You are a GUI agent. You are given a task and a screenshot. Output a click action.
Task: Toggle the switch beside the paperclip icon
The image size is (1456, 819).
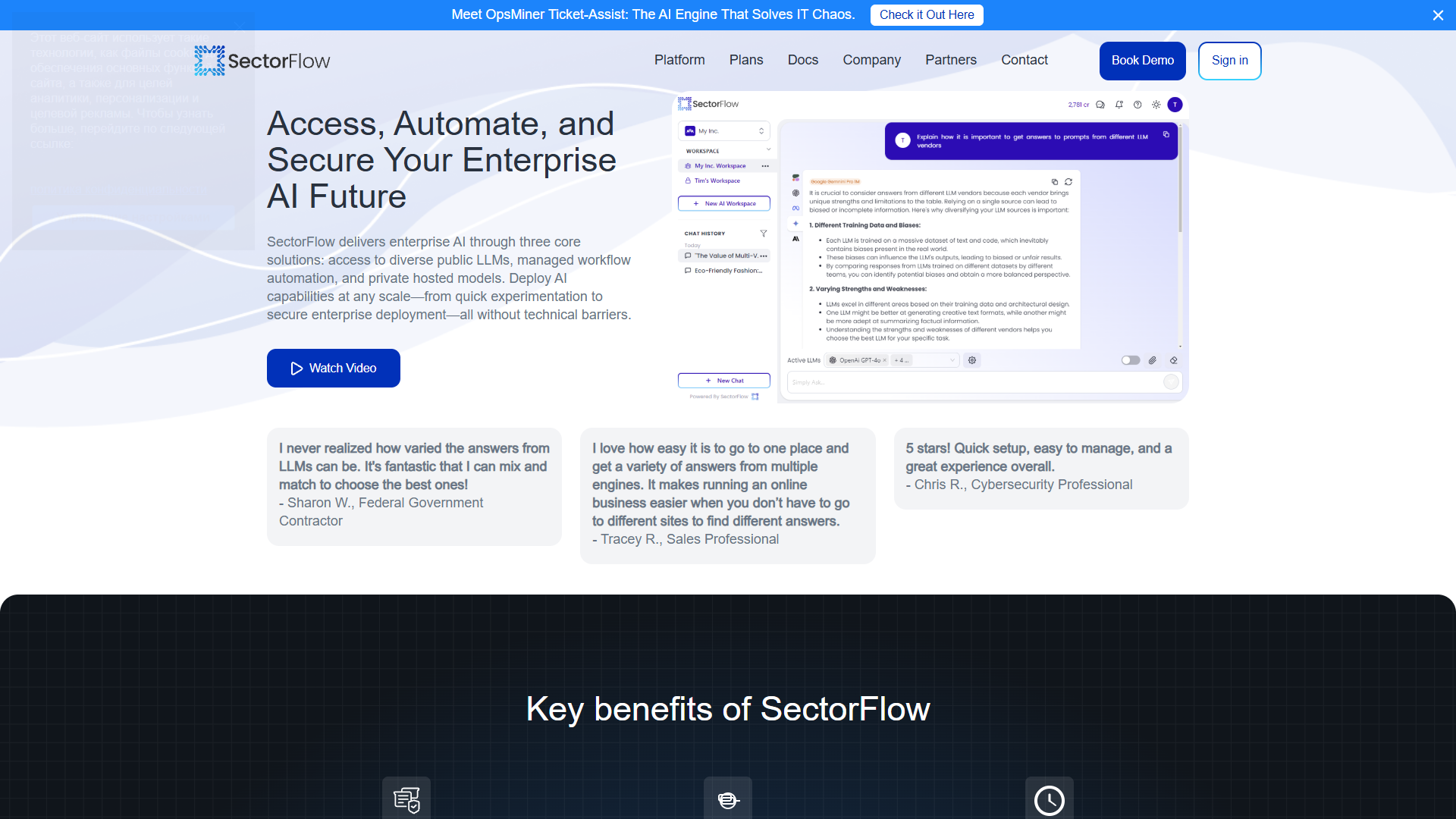1131,360
